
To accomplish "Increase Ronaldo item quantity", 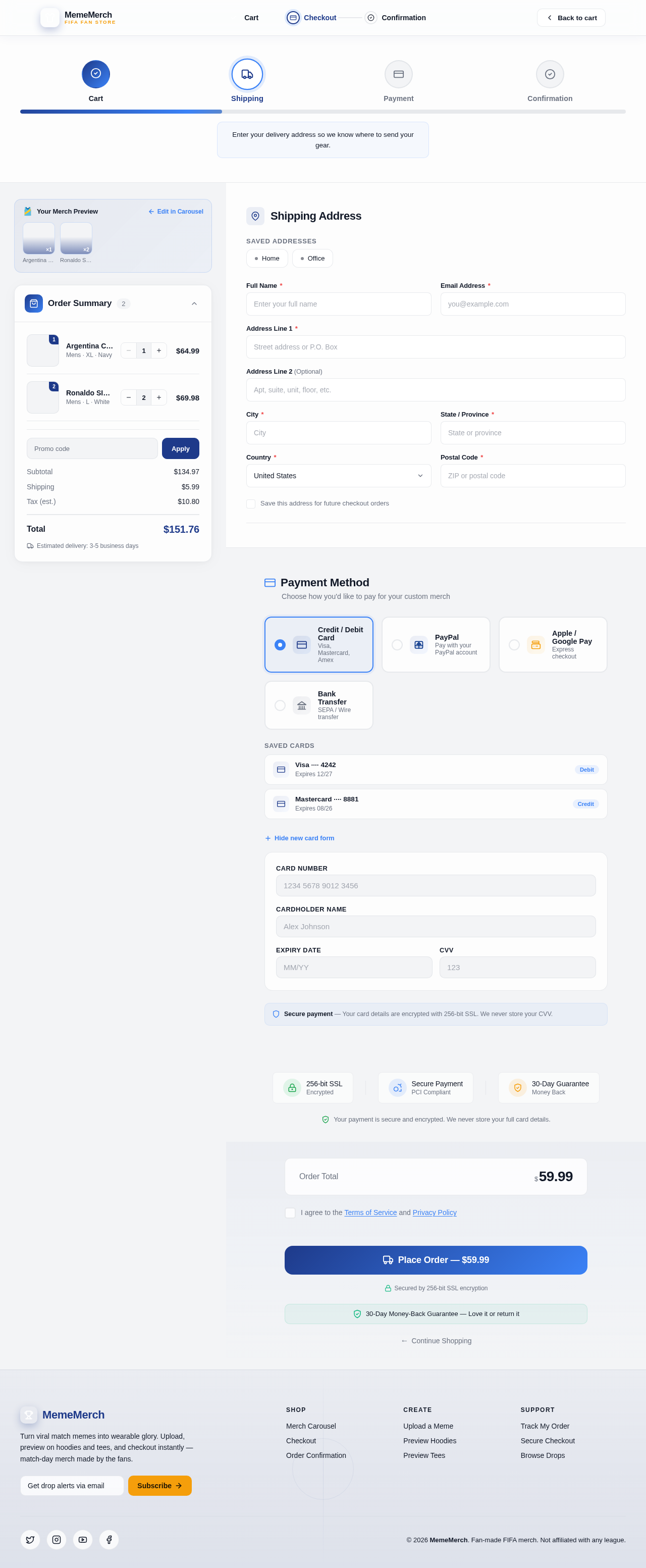I will click(159, 397).
